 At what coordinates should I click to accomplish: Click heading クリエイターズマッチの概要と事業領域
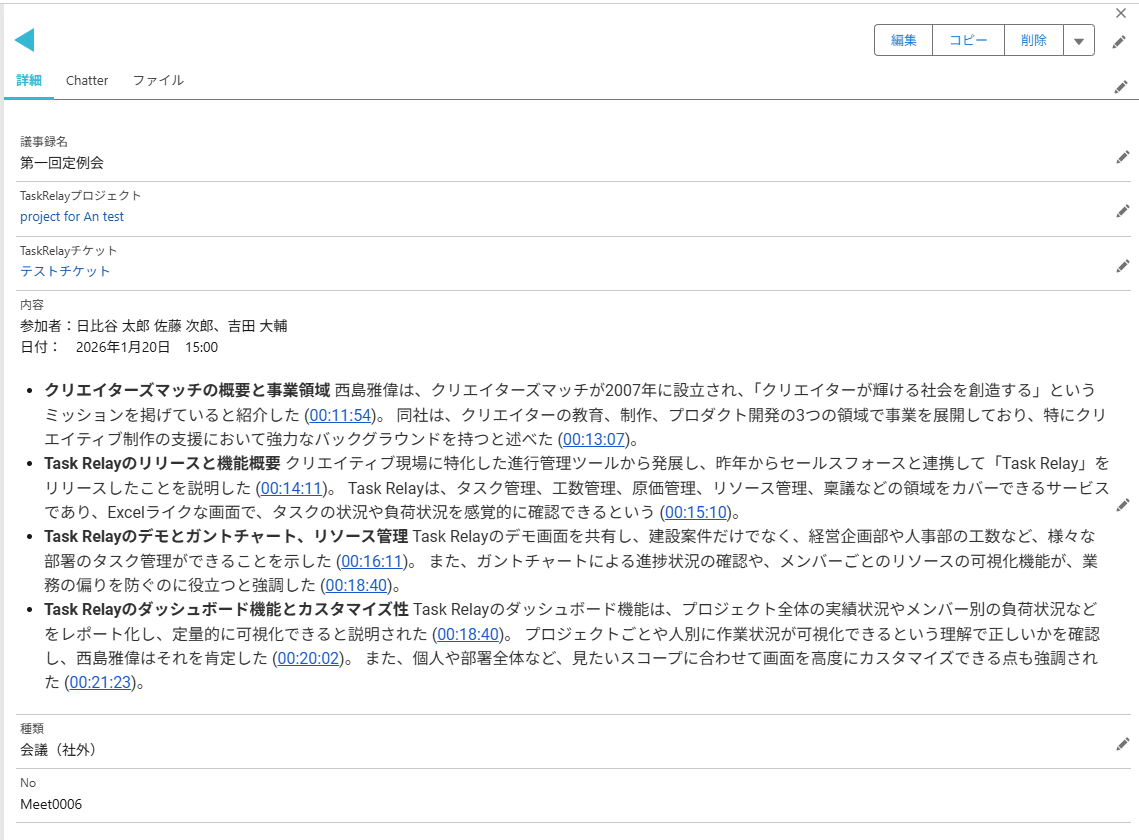(187, 390)
